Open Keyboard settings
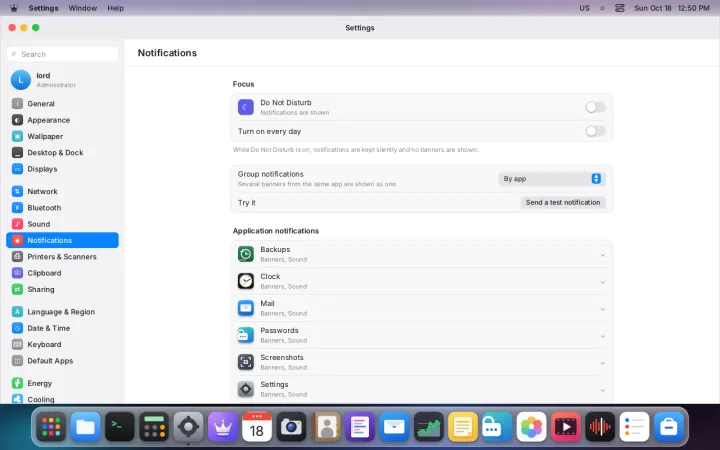 coord(62,344)
